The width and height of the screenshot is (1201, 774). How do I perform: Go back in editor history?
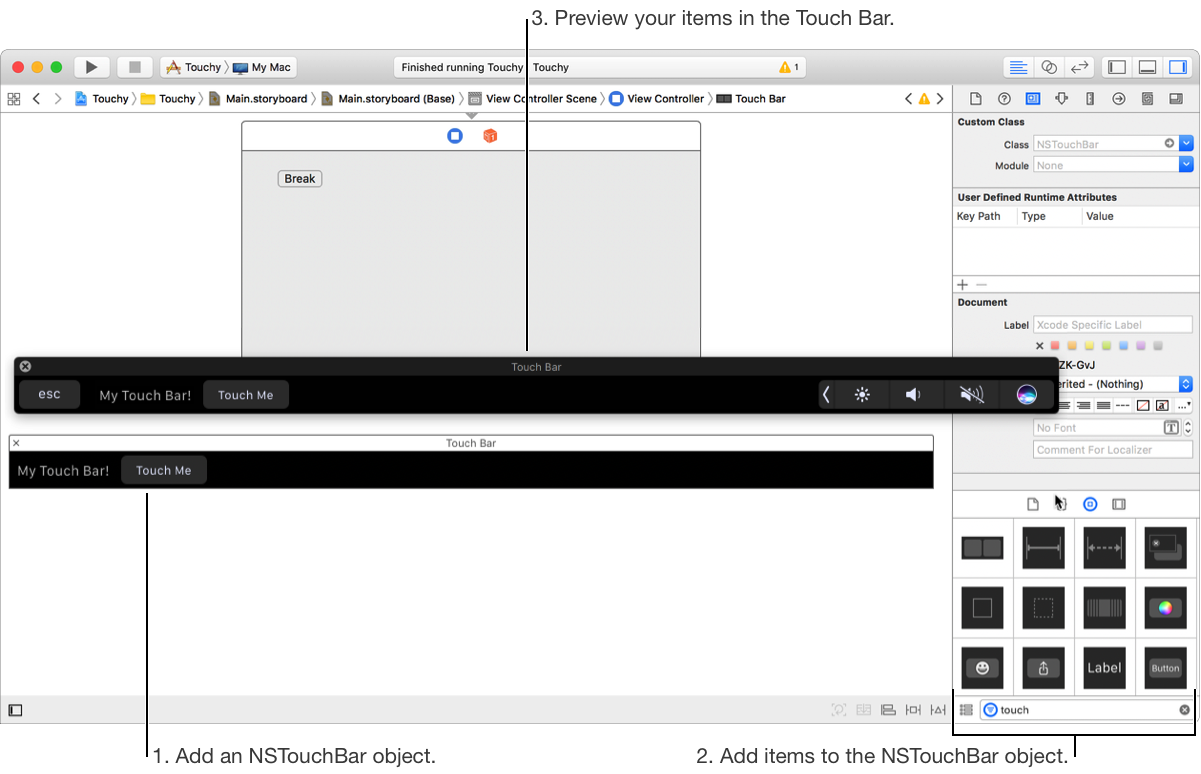[x=36, y=99]
